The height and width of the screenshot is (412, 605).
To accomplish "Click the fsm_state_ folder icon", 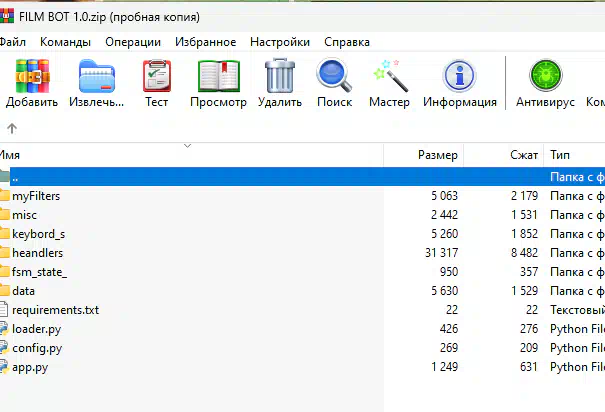I will click(4, 272).
